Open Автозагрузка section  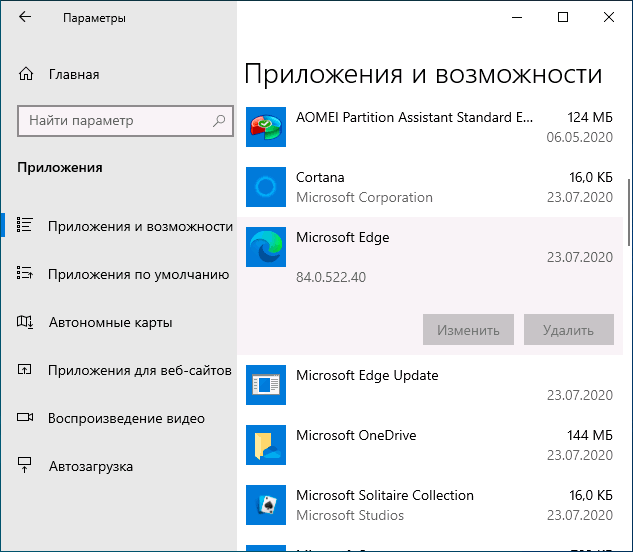click(x=91, y=466)
